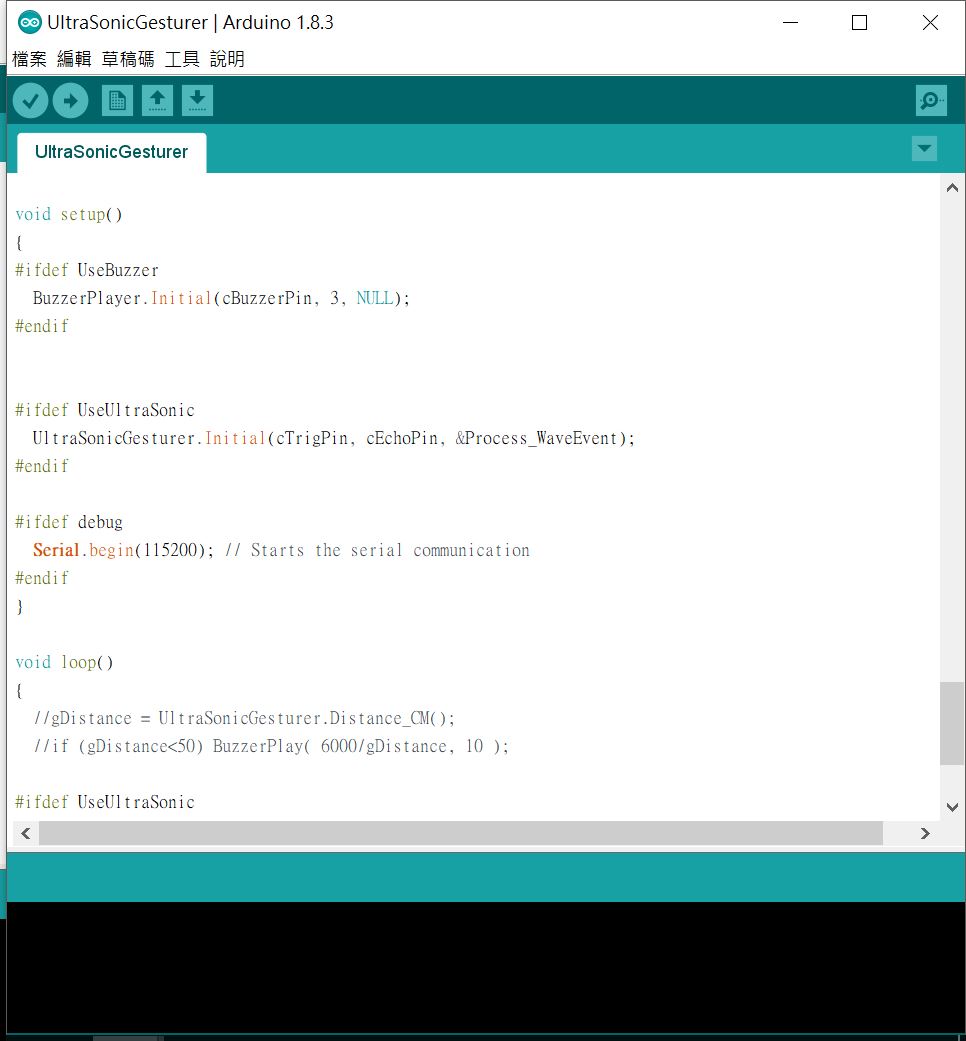Image resolution: width=966 pixels, height=1041 pixels.
Task: Save the sketch with the download icon
Action: [x=197, y=100]
